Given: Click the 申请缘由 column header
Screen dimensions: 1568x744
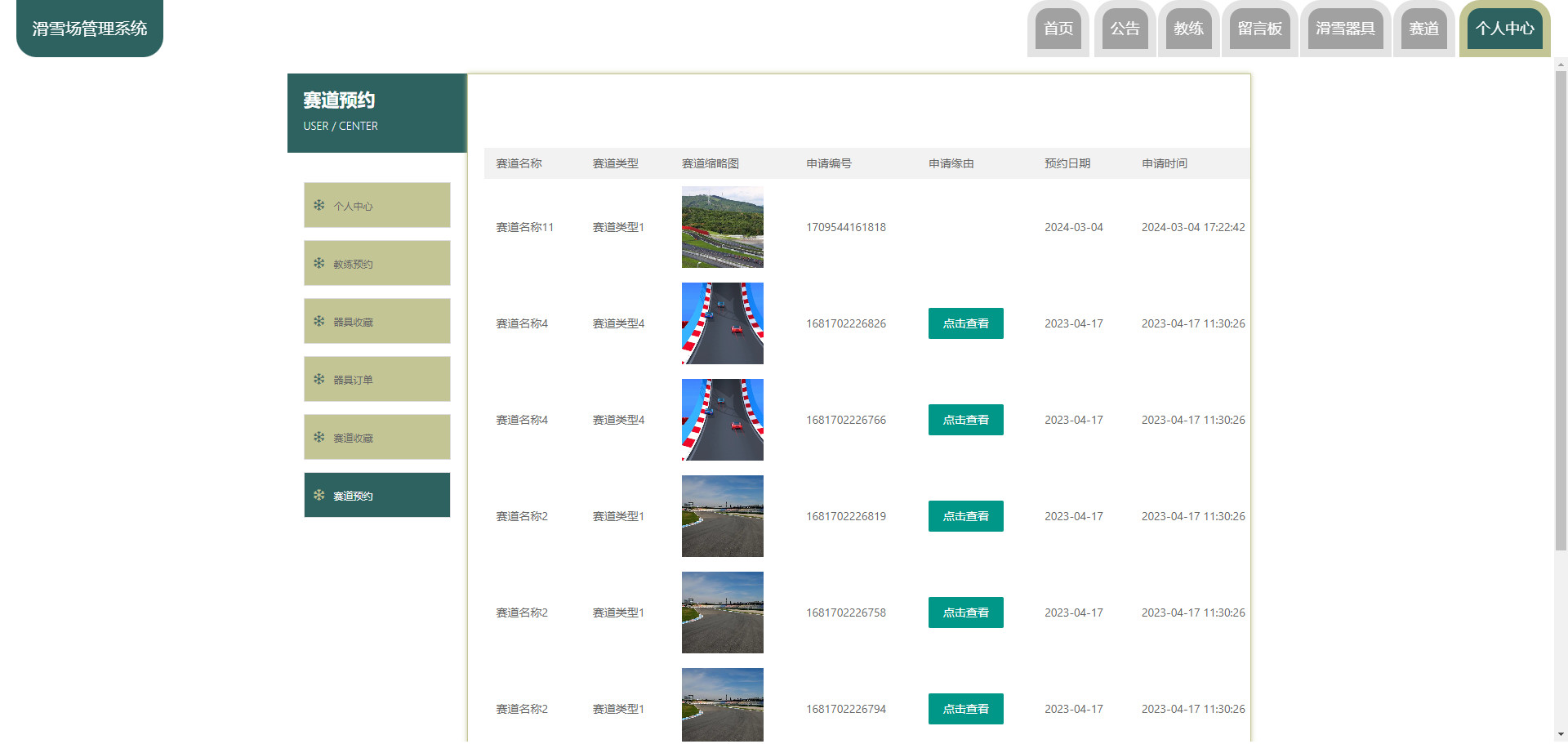Looking at the screenshot, I should 951,163.
